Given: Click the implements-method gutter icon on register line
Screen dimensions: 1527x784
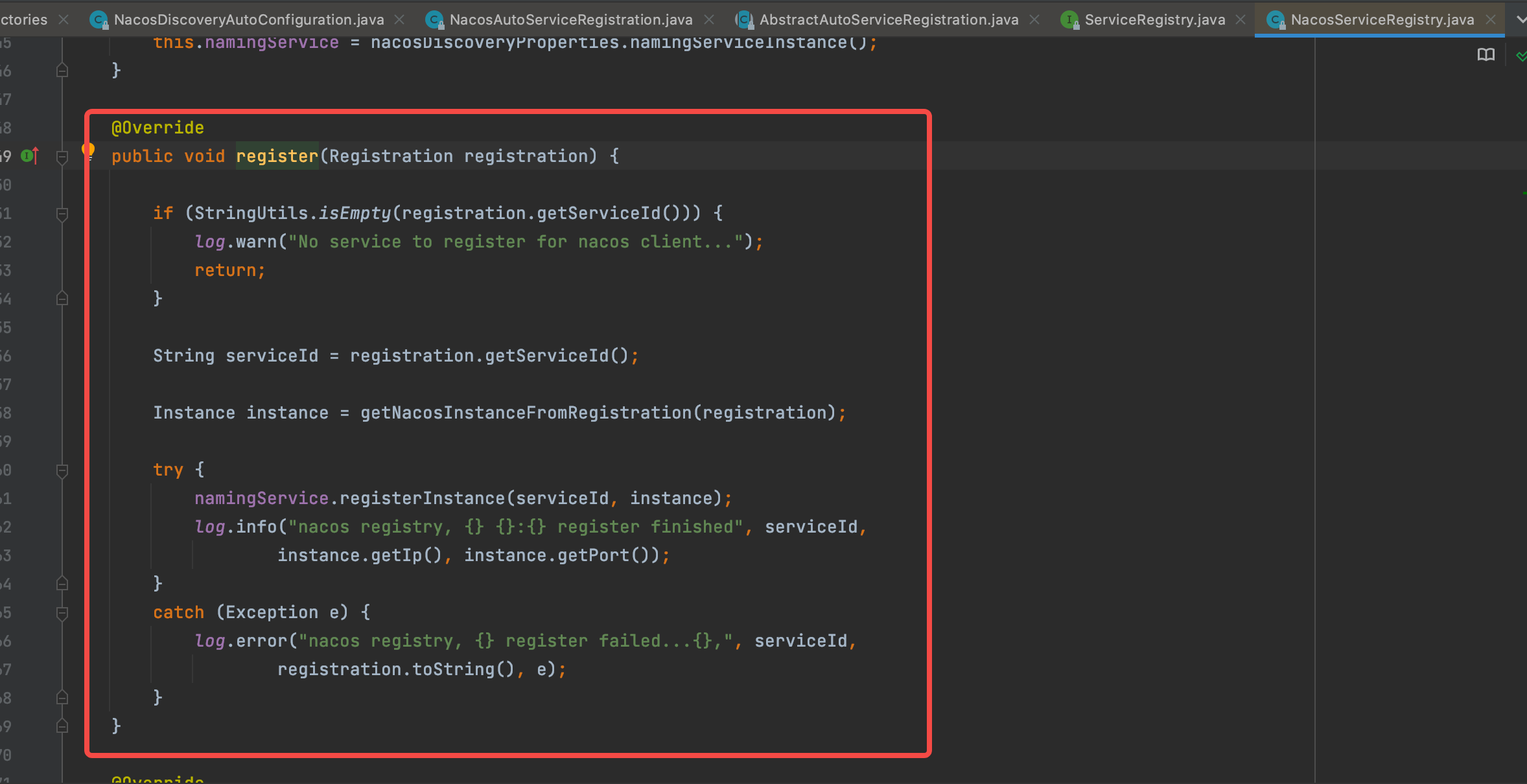Looking at the screenshot, I should [30, 156].
